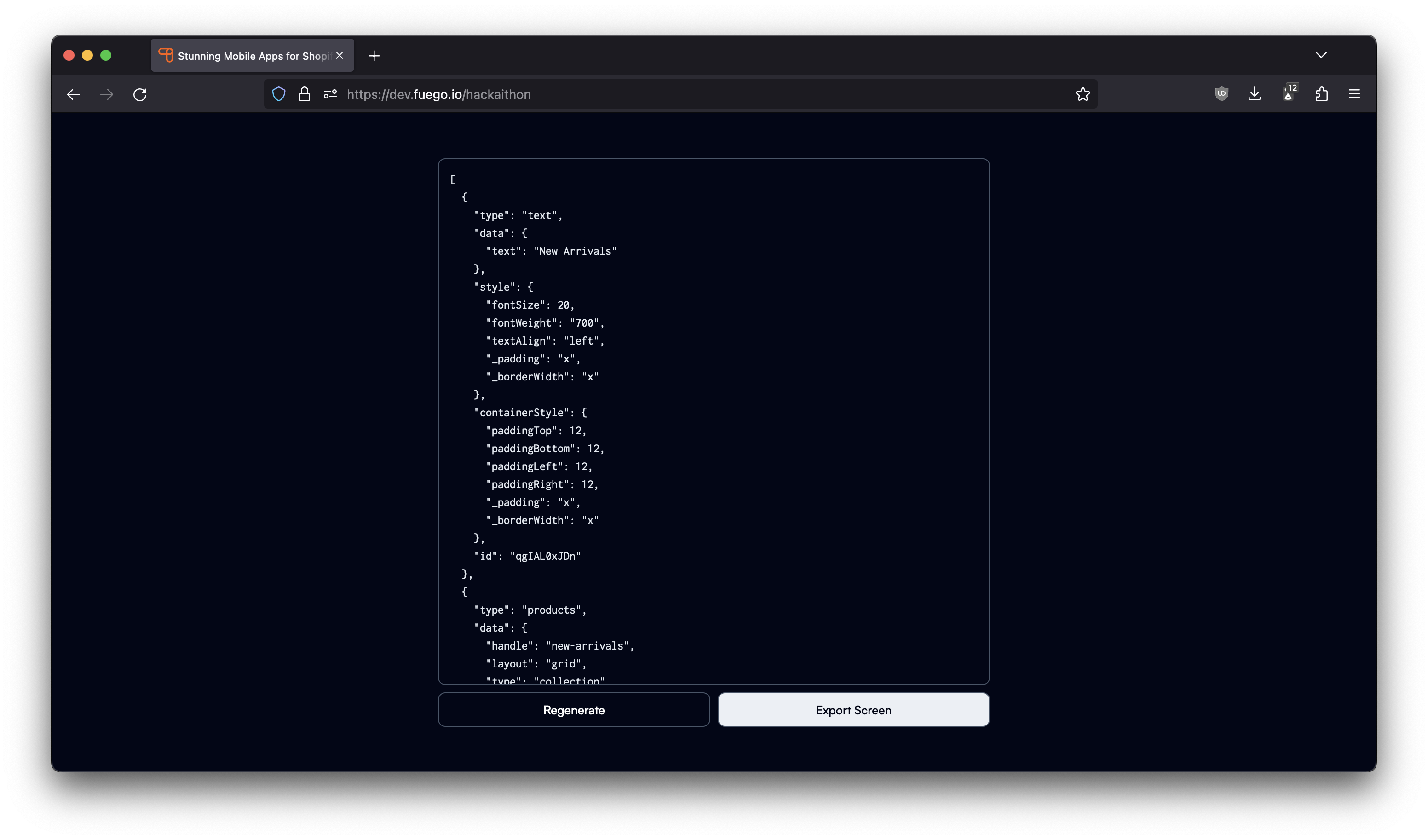This screenshot has height=840, width=1428.
Task: Click the back navigation arrow
Action: (x=74, y=94)
